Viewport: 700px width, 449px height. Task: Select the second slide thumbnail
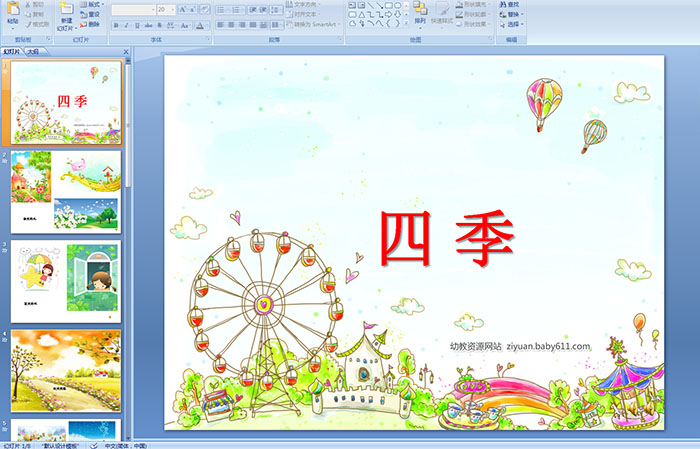coord(65,191)
